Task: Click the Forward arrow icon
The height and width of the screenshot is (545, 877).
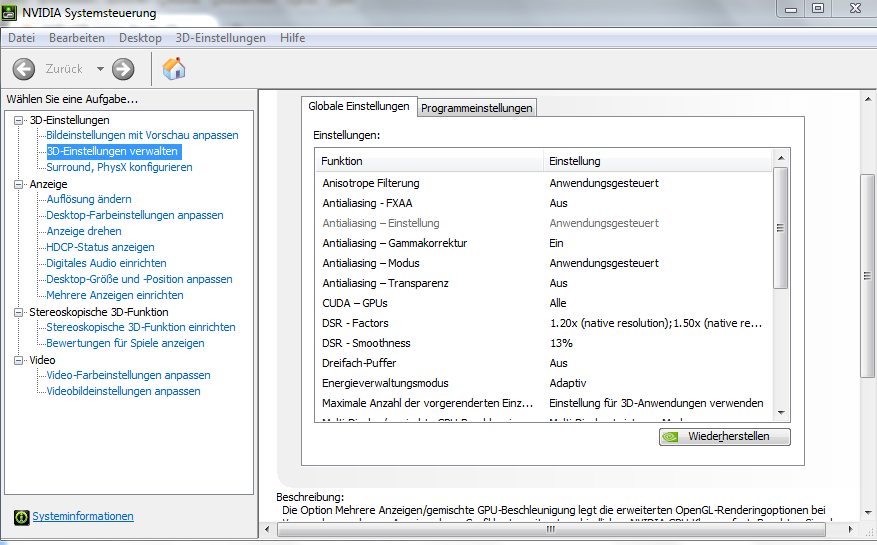Action: click(x=123, y=69)
